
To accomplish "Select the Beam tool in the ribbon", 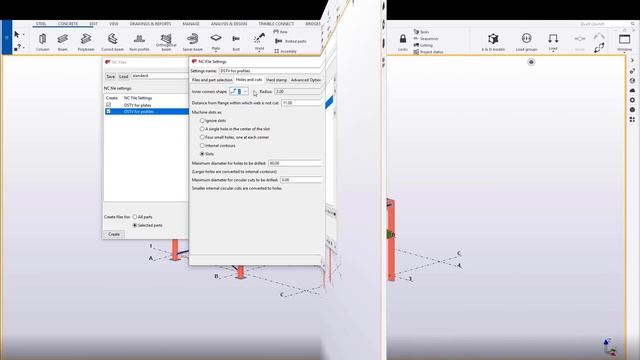I will coord(62,42).
